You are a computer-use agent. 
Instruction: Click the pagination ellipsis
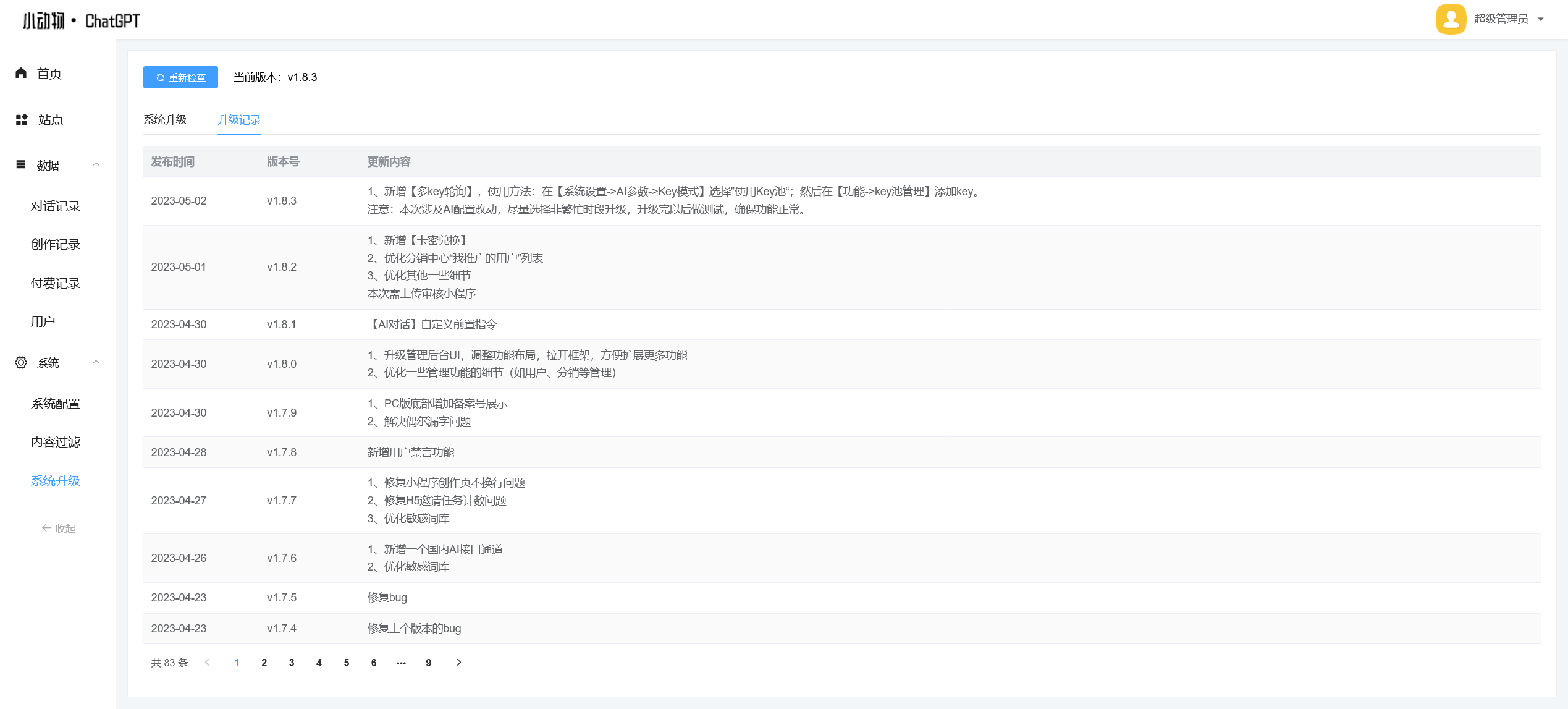pos(401,663)
